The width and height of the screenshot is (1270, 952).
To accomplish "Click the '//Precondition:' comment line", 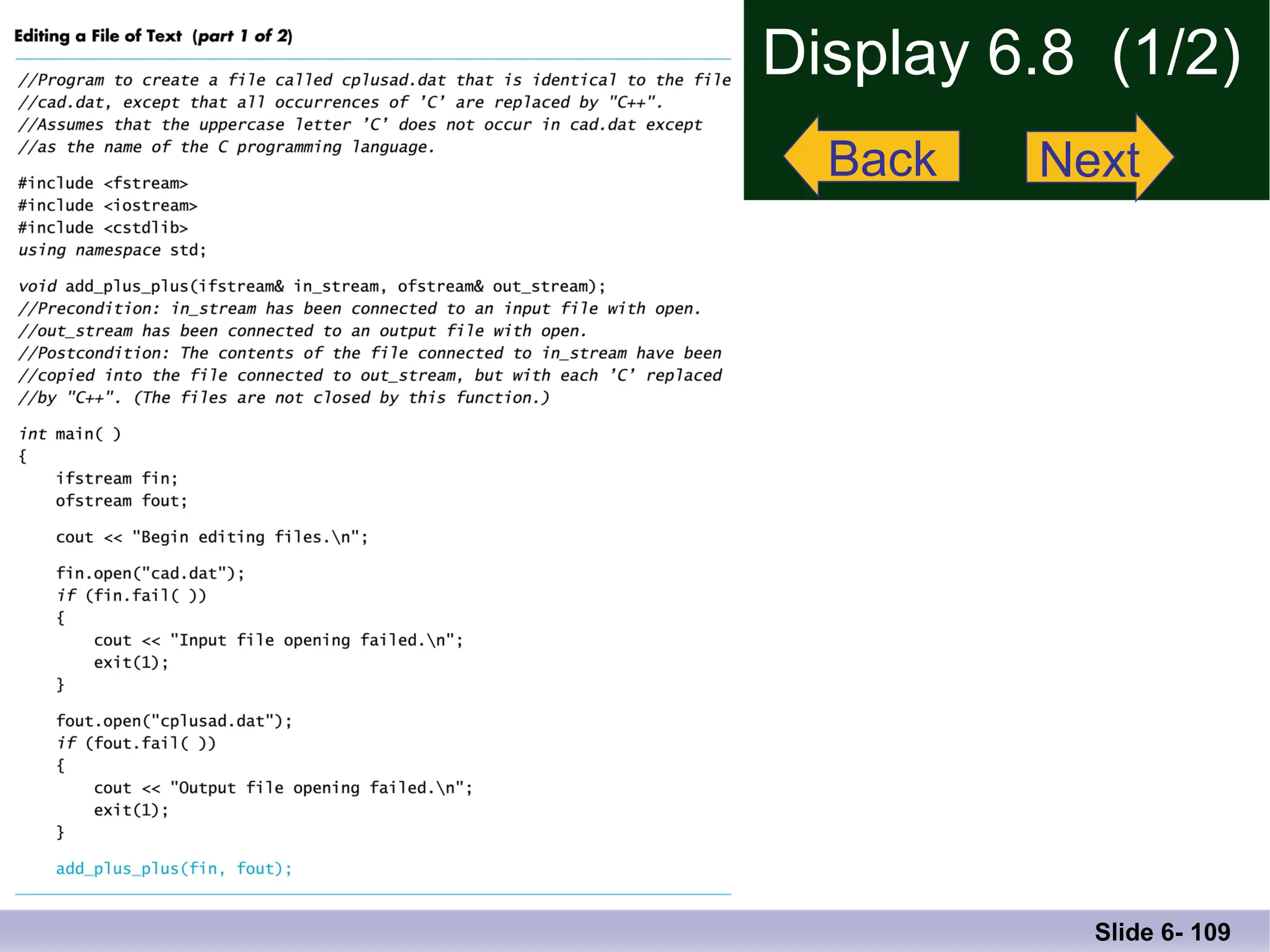I will [x=360, y=309].
